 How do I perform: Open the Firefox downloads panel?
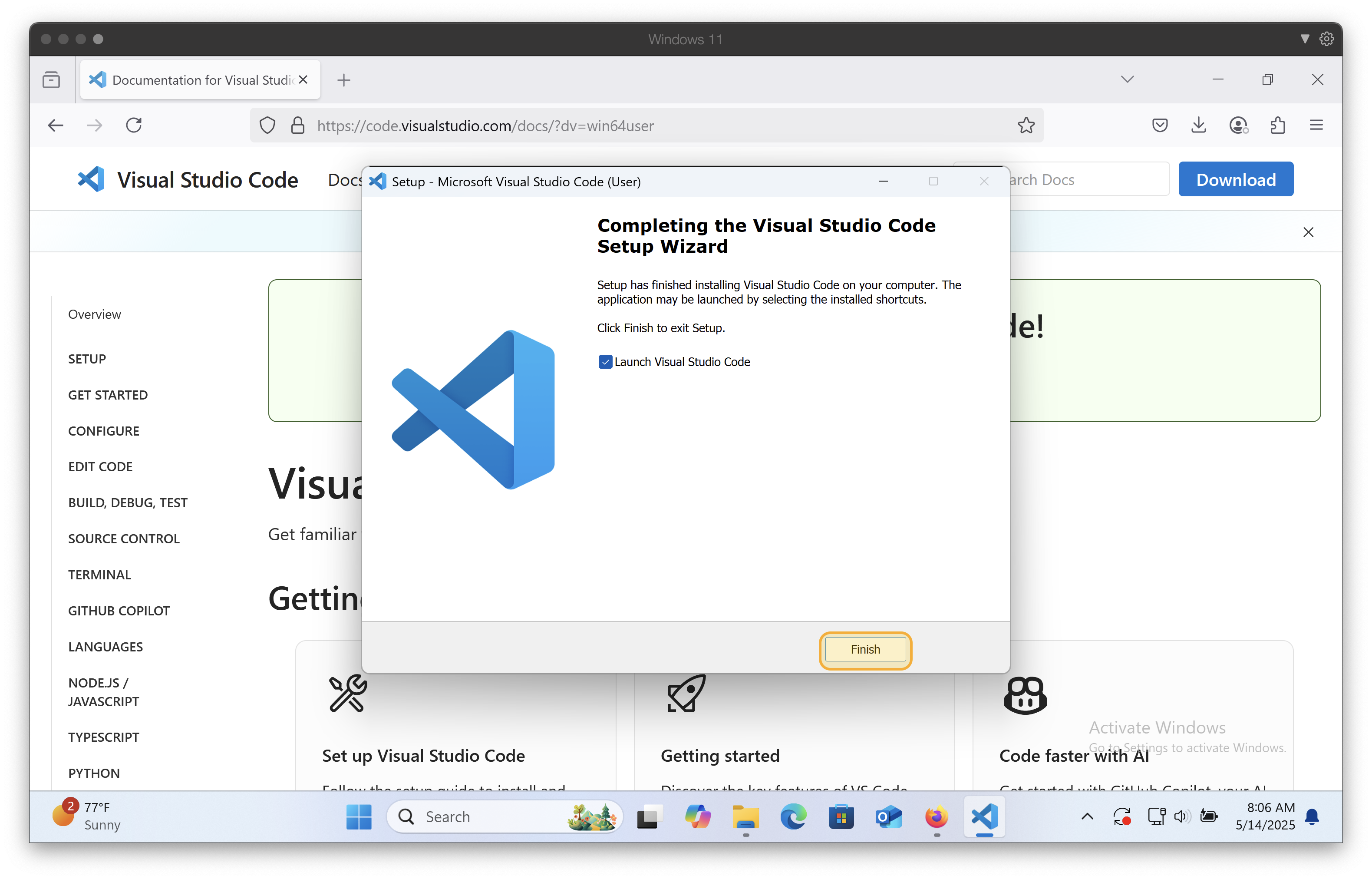(x=1199, y=126)
